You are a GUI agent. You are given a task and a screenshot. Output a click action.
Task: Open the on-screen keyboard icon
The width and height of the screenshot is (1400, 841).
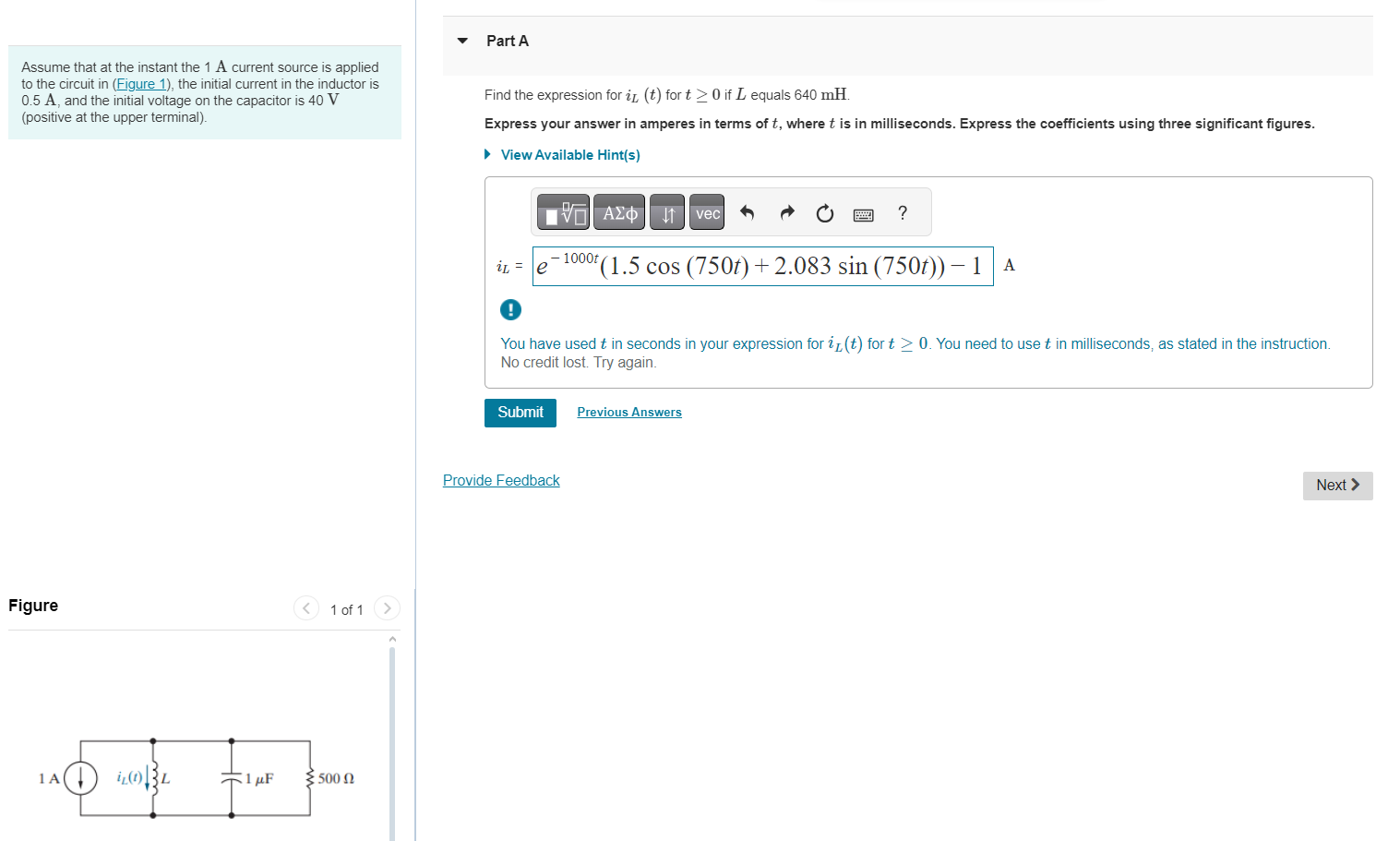click(x=863, y=213)
